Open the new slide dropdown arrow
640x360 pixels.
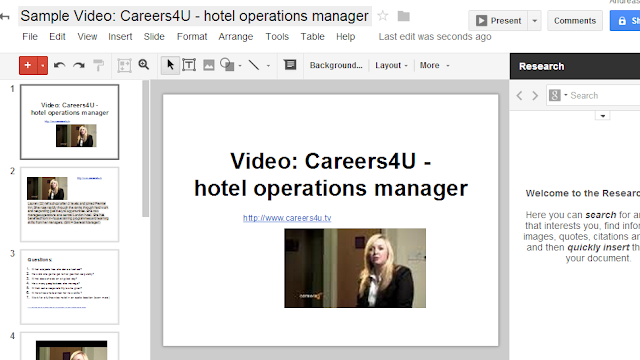point(42,65)
